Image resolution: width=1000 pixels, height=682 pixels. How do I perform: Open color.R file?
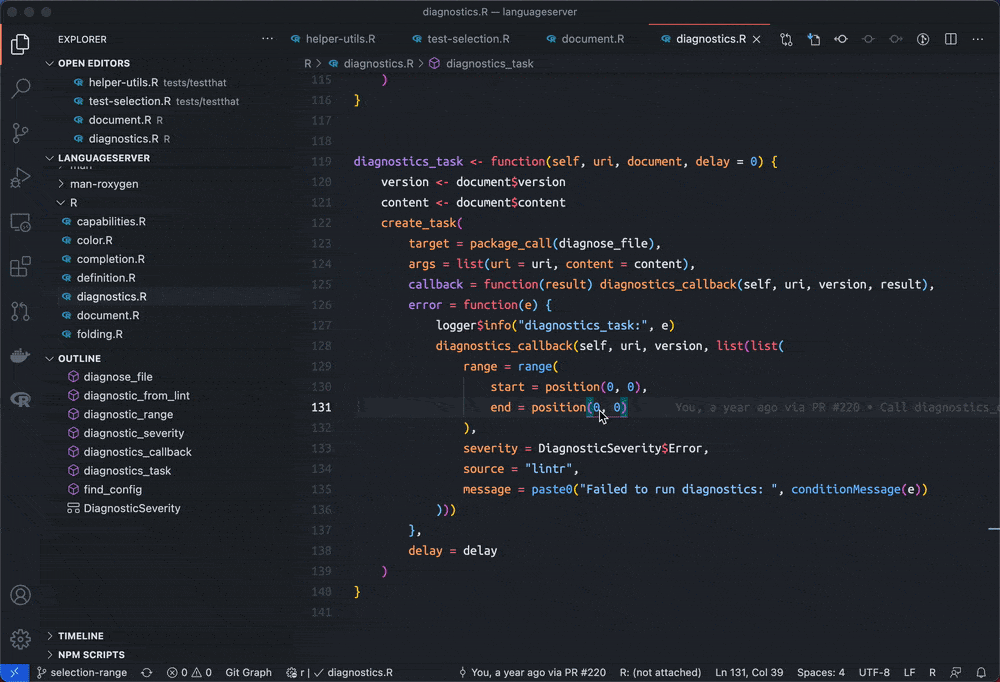pos(94,240)
